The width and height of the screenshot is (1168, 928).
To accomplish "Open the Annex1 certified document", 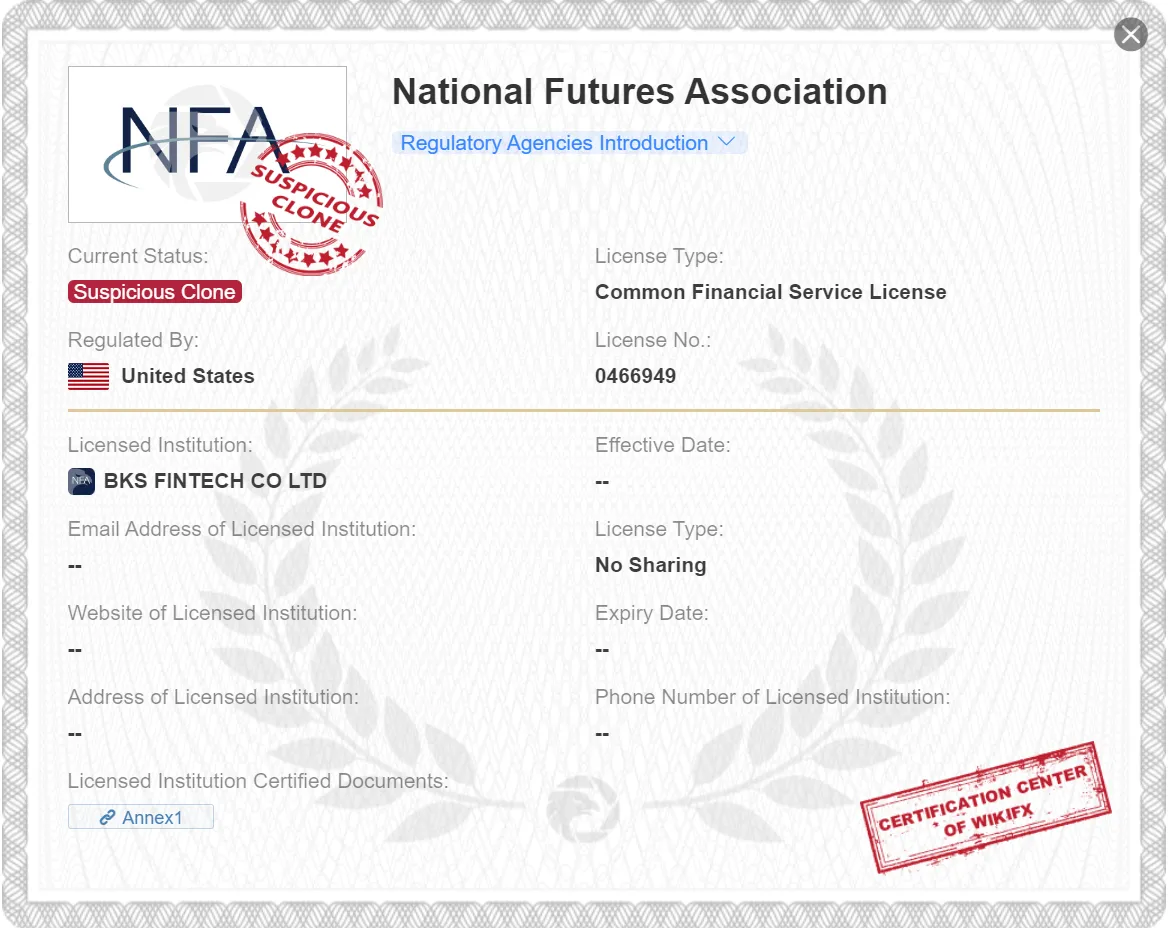I will 141,817.
